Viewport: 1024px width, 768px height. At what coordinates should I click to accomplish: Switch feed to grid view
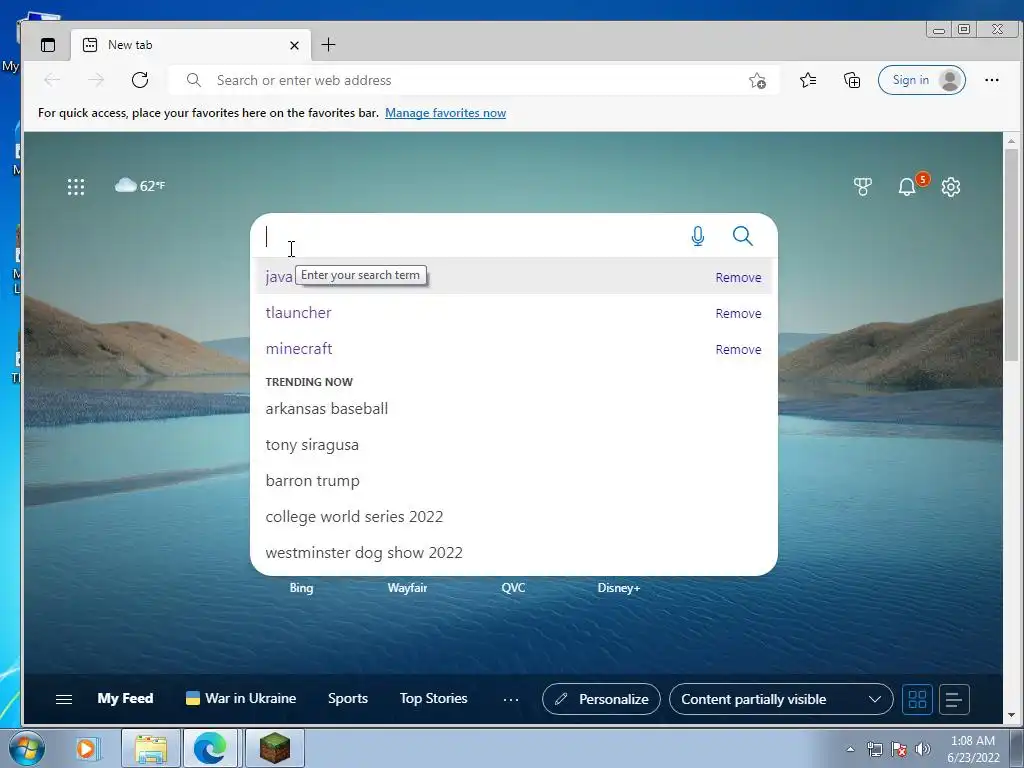click(917, 699)
